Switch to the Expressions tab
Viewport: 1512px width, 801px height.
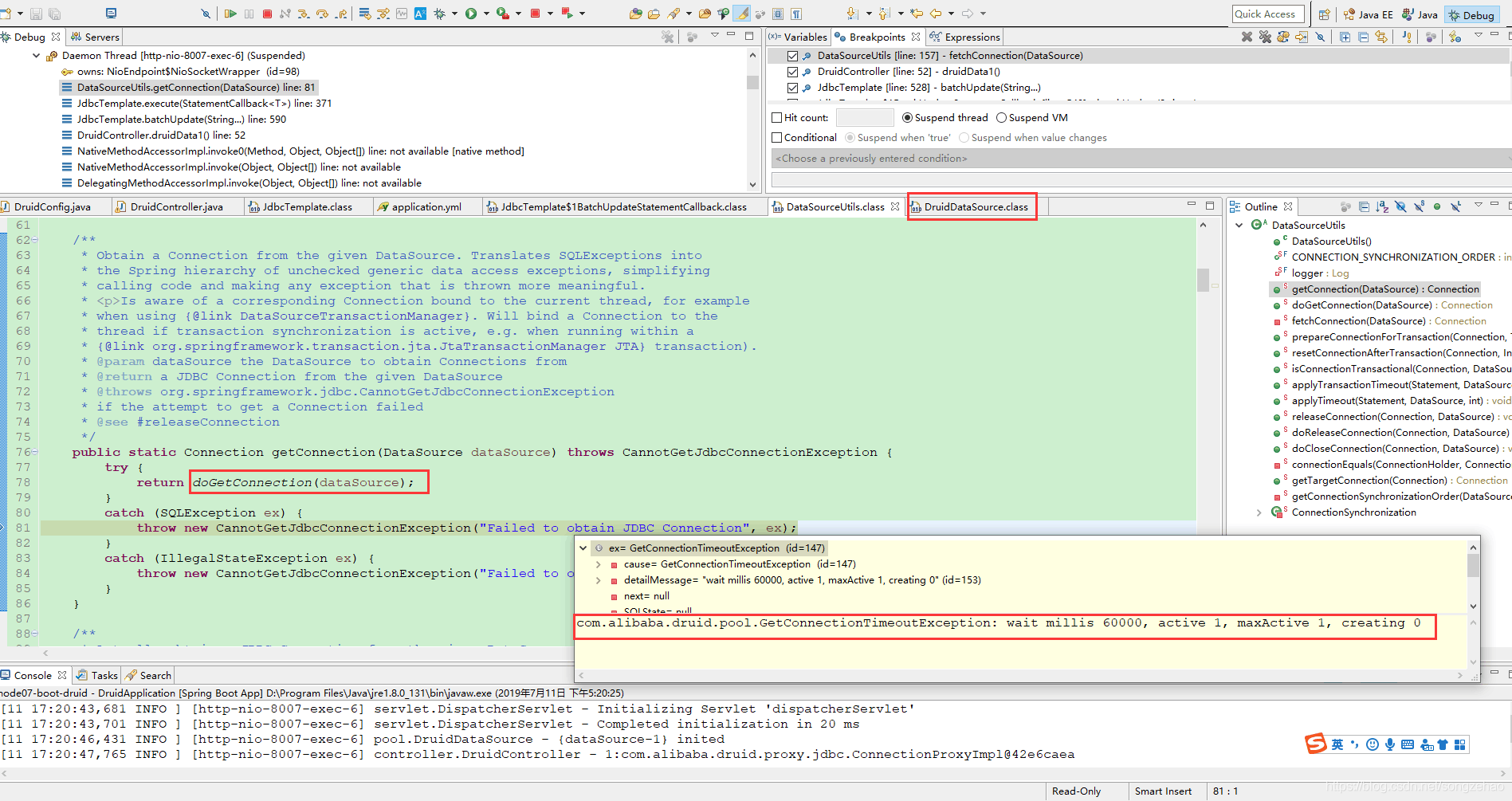point(965,37)
